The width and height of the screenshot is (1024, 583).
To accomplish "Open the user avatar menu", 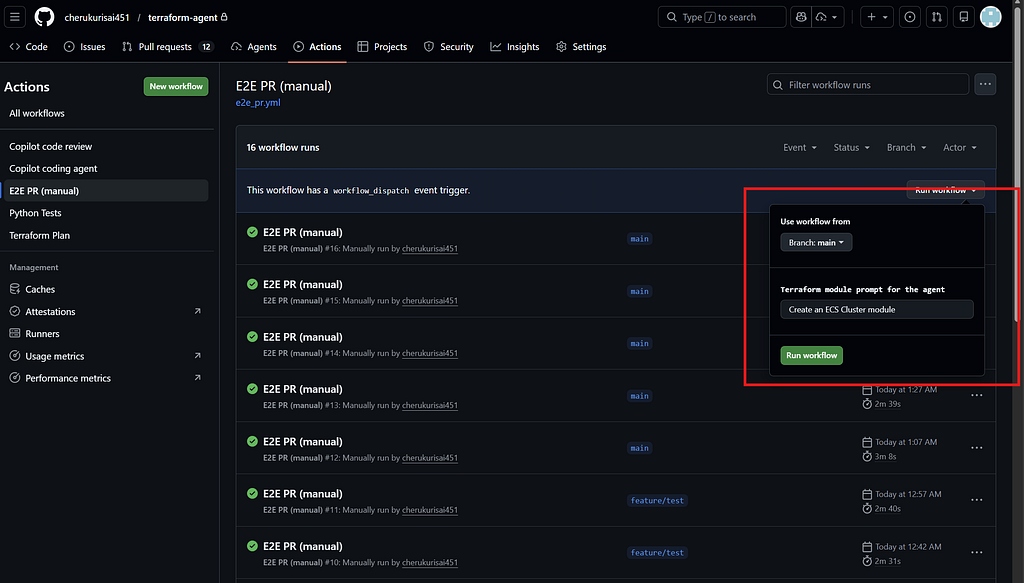I will pos(991,17).
